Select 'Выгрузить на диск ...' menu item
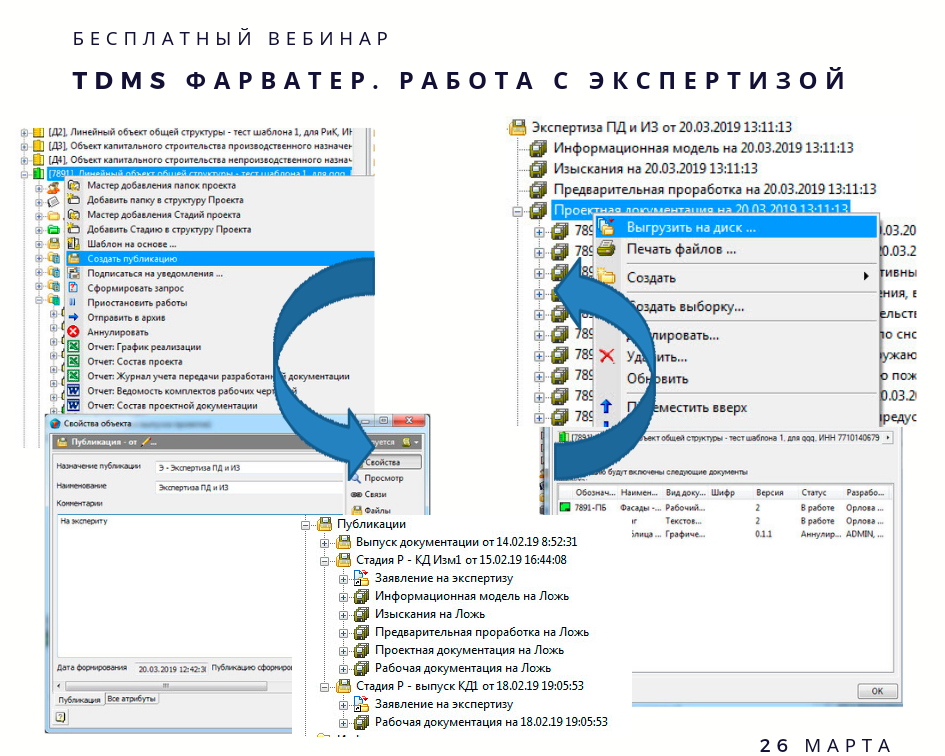 (736, 227)
